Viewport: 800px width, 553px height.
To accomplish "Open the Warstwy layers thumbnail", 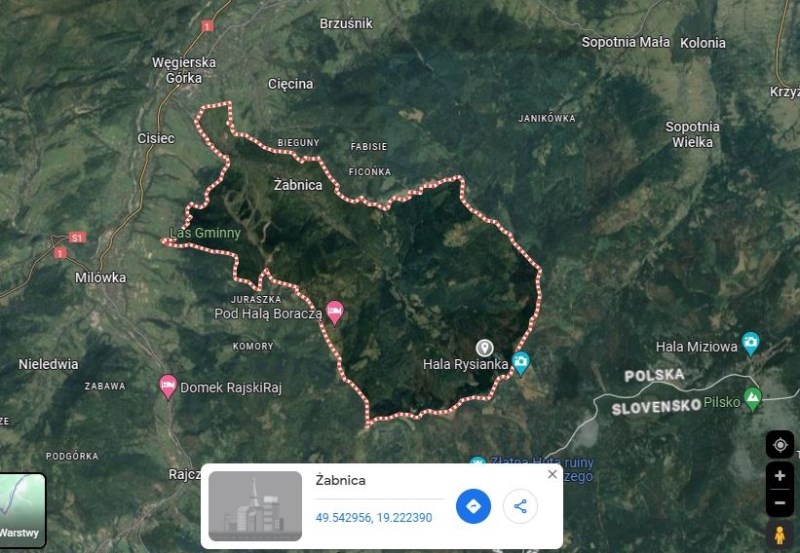I will click(21, 510).
